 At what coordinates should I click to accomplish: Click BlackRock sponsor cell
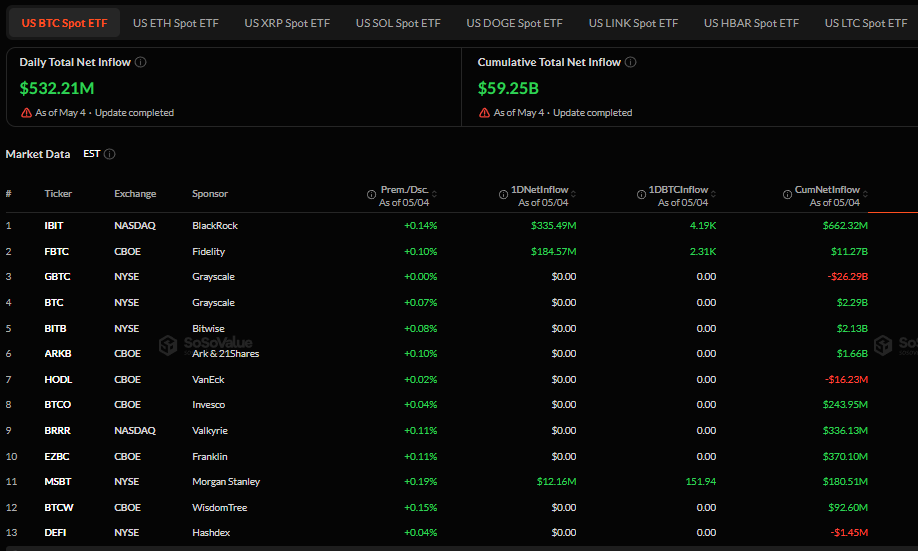[x=215, y=225]
